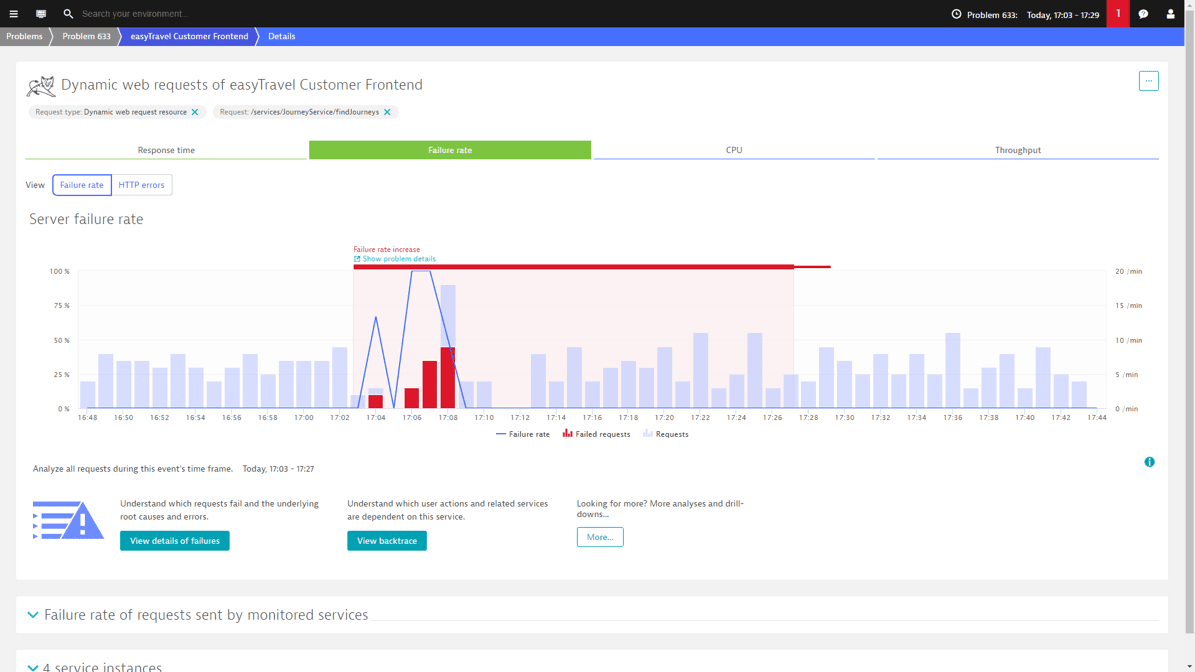Viewport: 1195px width, 672px height.
Task: Open the user profile icon
Action: pyautogui.click(x=1171, y=14)
